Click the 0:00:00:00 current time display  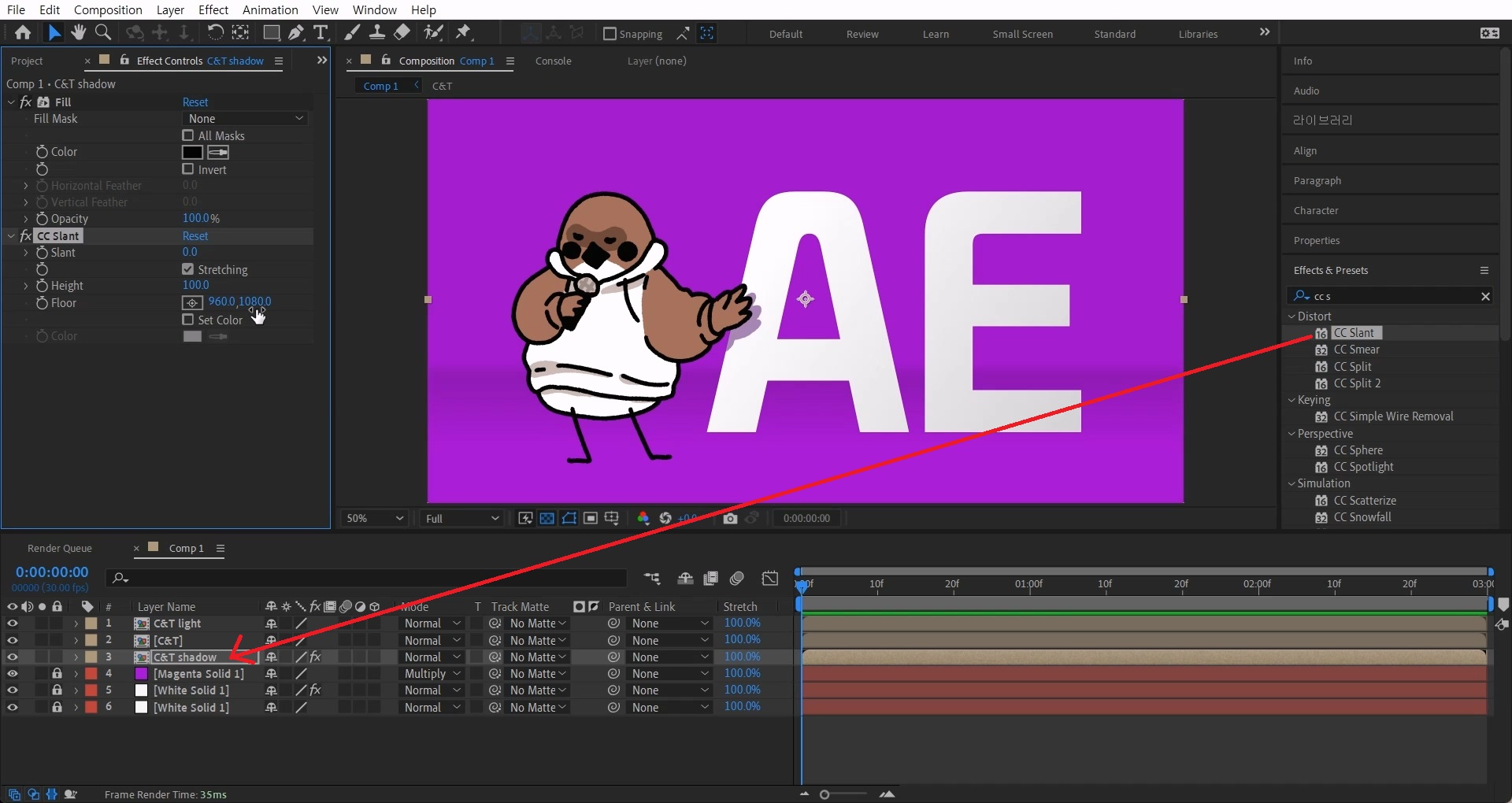tap(52, 572)
